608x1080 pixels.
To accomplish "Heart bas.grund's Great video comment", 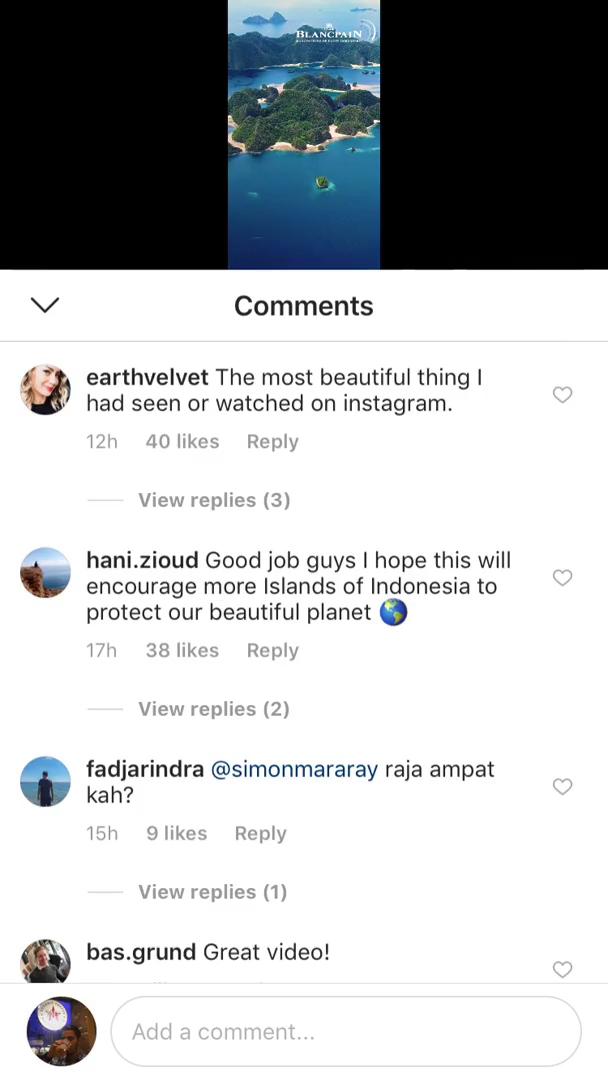I will (562, 969).
